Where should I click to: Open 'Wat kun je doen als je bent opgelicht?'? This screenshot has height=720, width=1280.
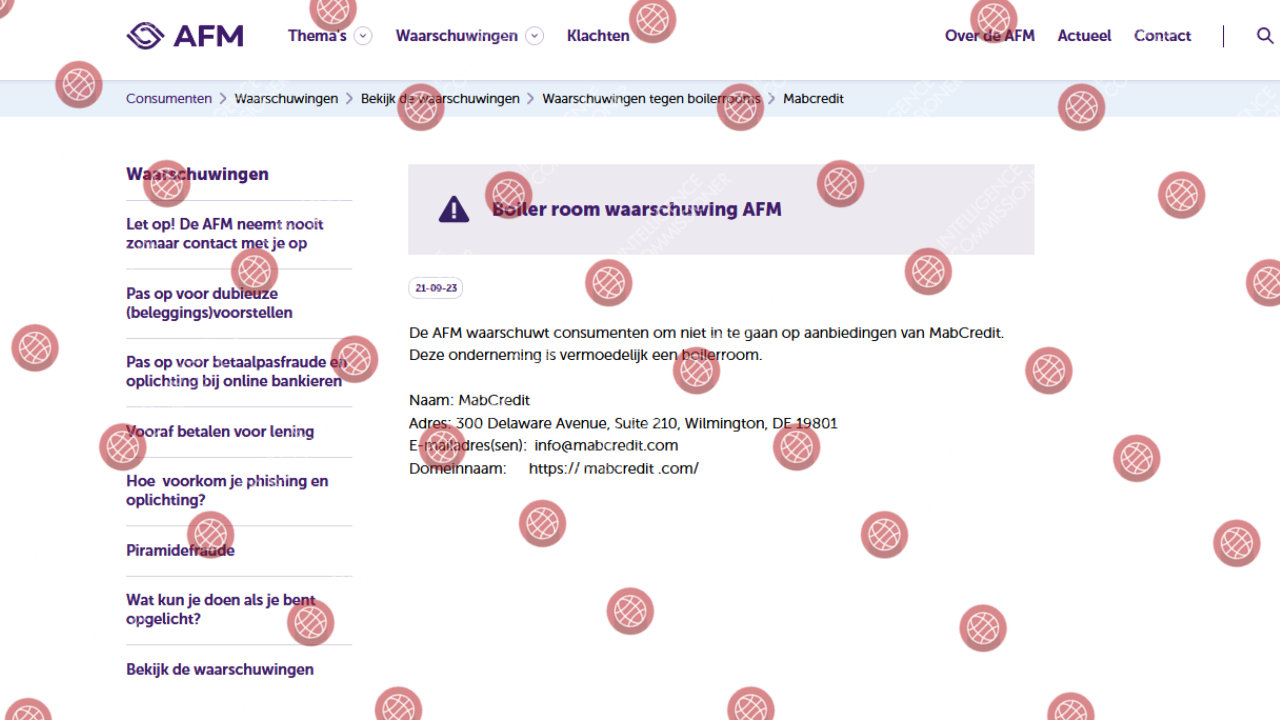tap(221, 610)
